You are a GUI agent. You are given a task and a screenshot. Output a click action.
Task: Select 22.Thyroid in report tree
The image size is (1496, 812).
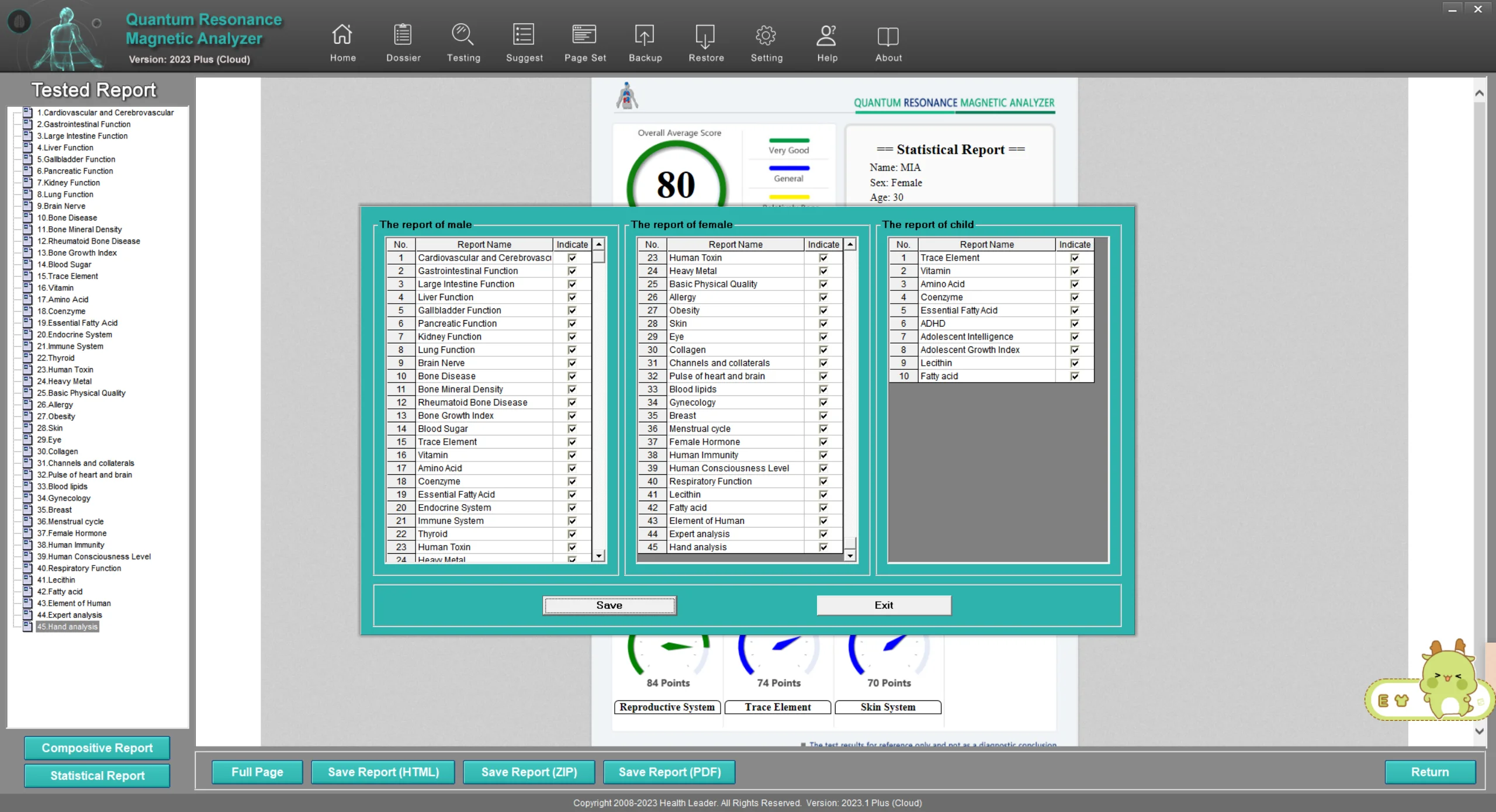tap(56, 358)
